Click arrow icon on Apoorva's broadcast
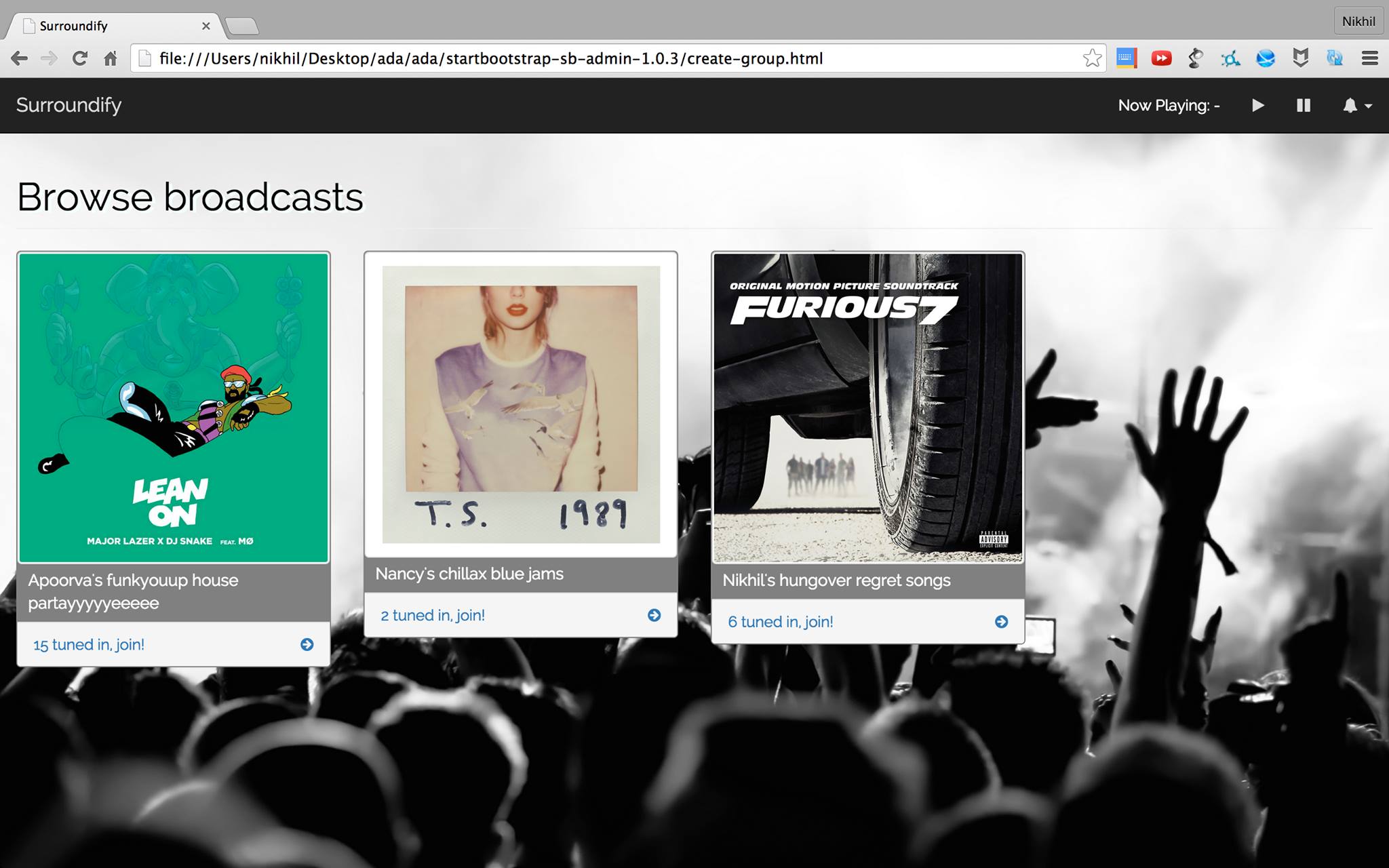Viewport: 1389px width, 868px height. pos(307,644)
